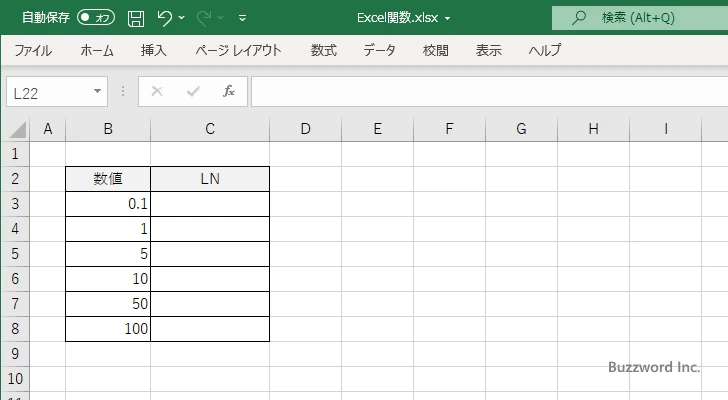Viewport: 728px width, 400px height.
Task: Select empty LN cell next to 0.1
Action: 210,204
